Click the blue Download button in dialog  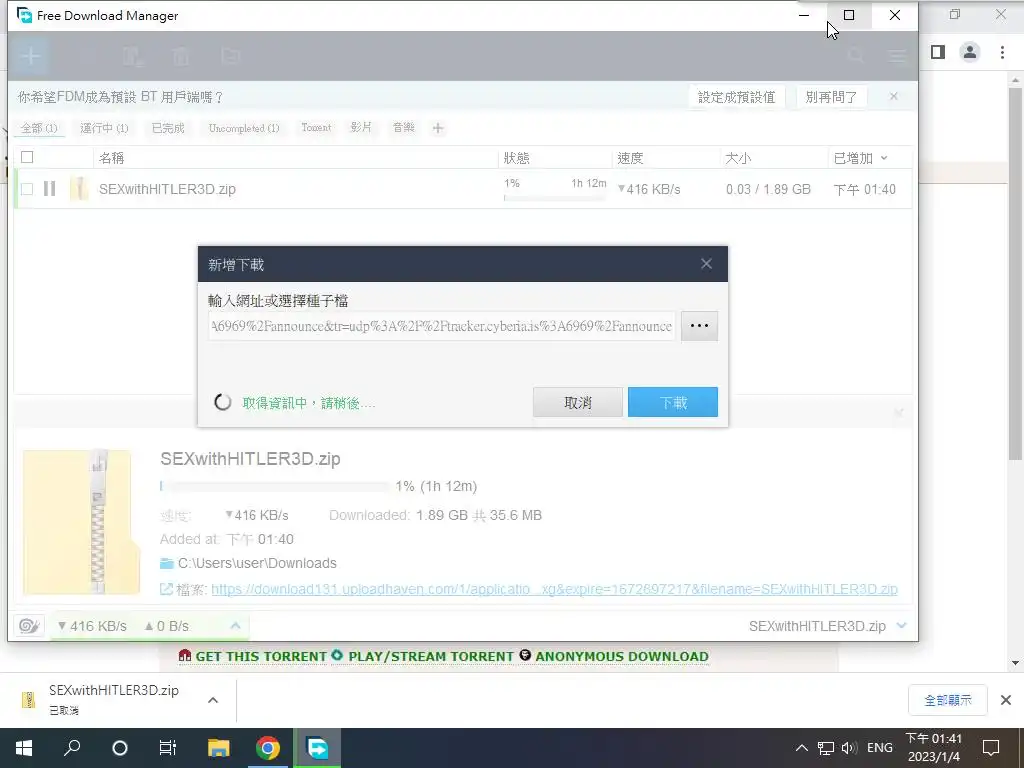click(x=673, y=402)
